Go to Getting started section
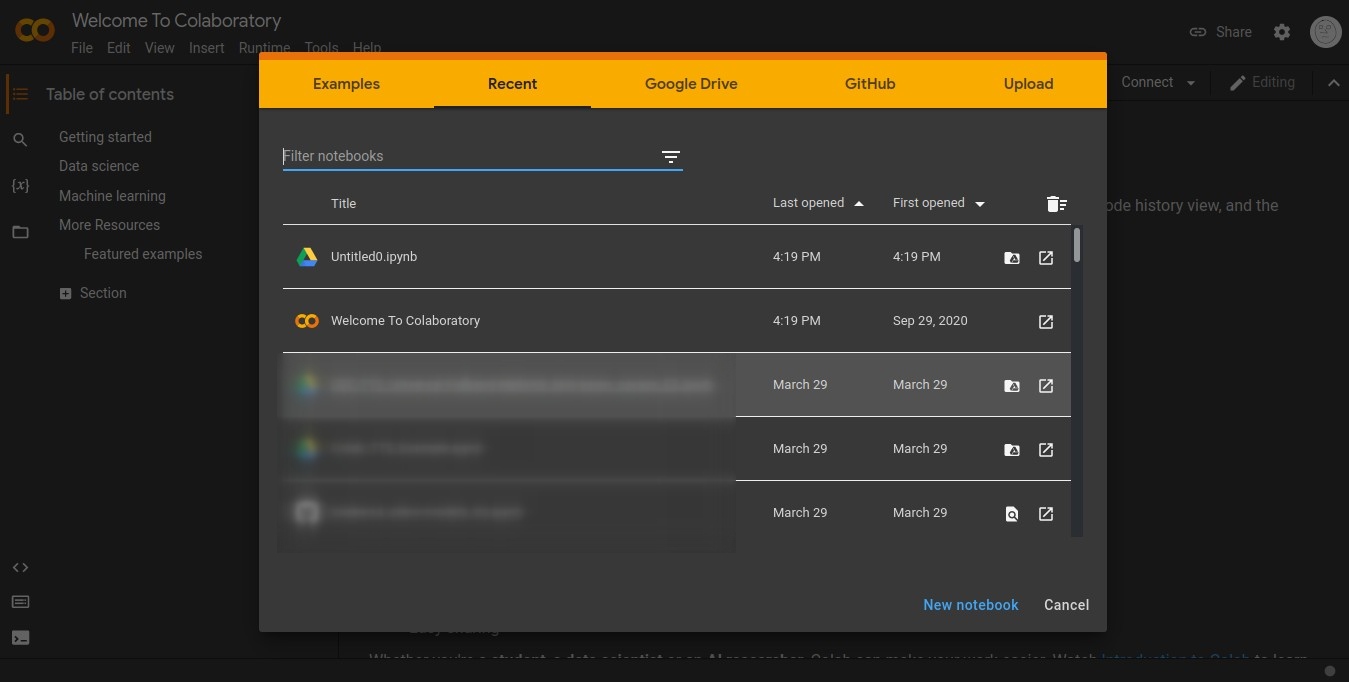1349x682 pixels. click(105, 137)
